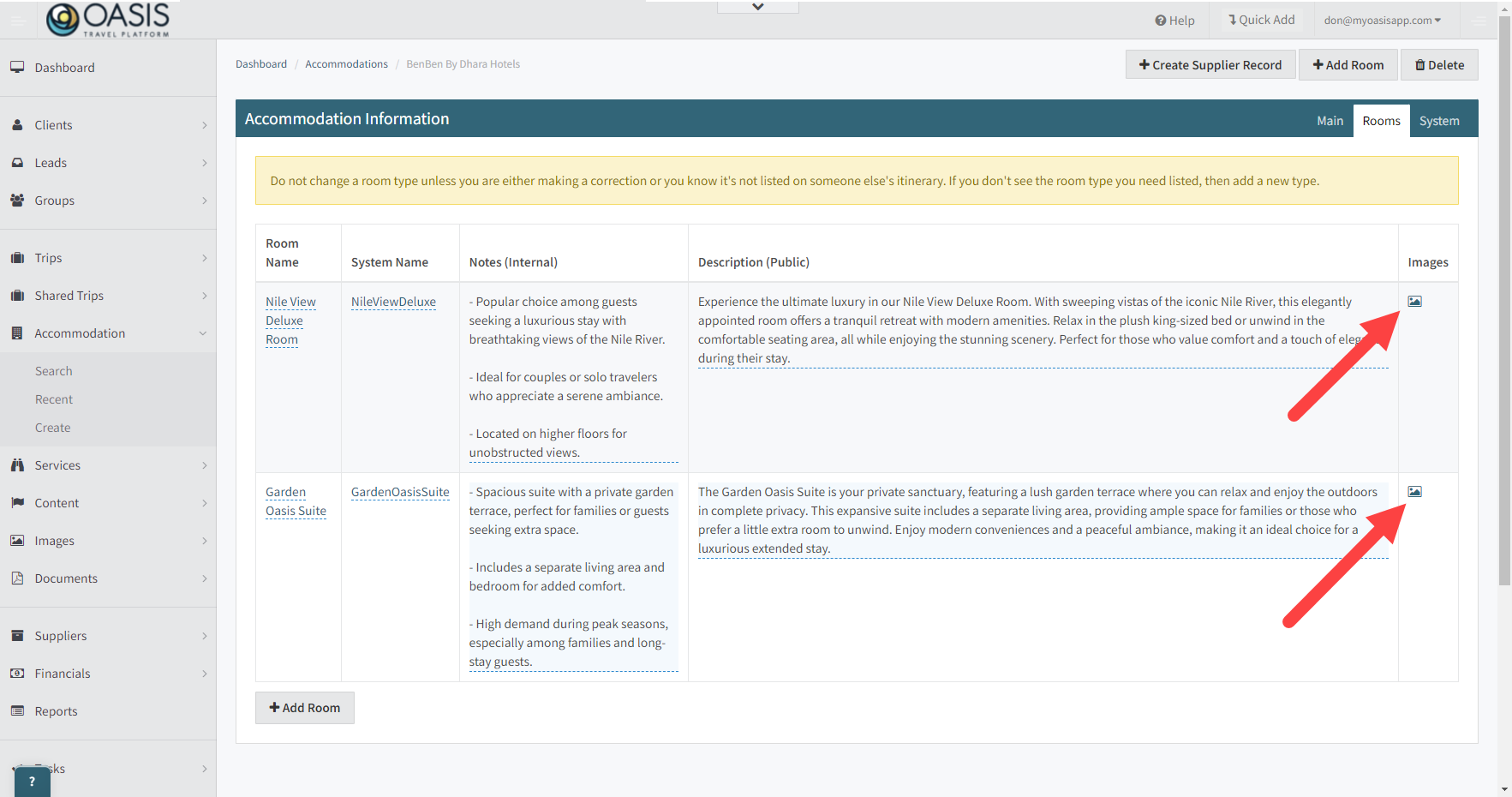Image resolution: width=1512 pixels, height=797 pixels.
Task: Expand the Clients menu chevron
Action: [204, 125]
